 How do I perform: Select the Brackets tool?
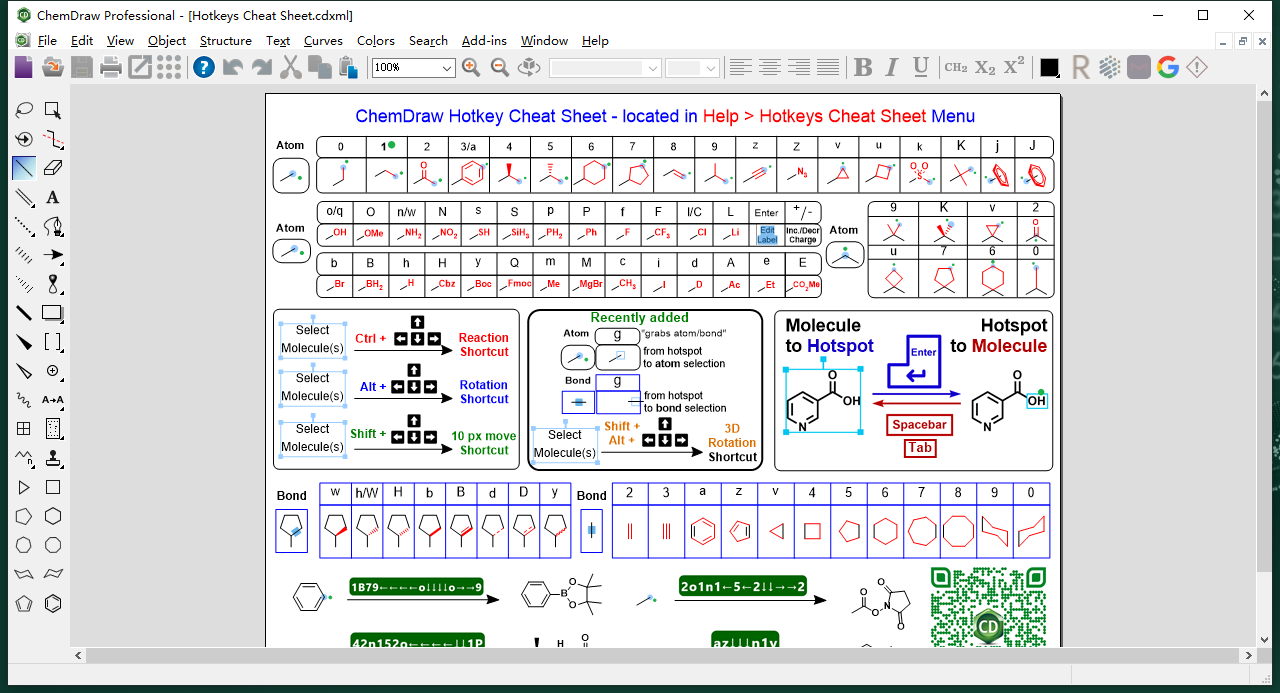pyautogui.click(x=53, y=342)
